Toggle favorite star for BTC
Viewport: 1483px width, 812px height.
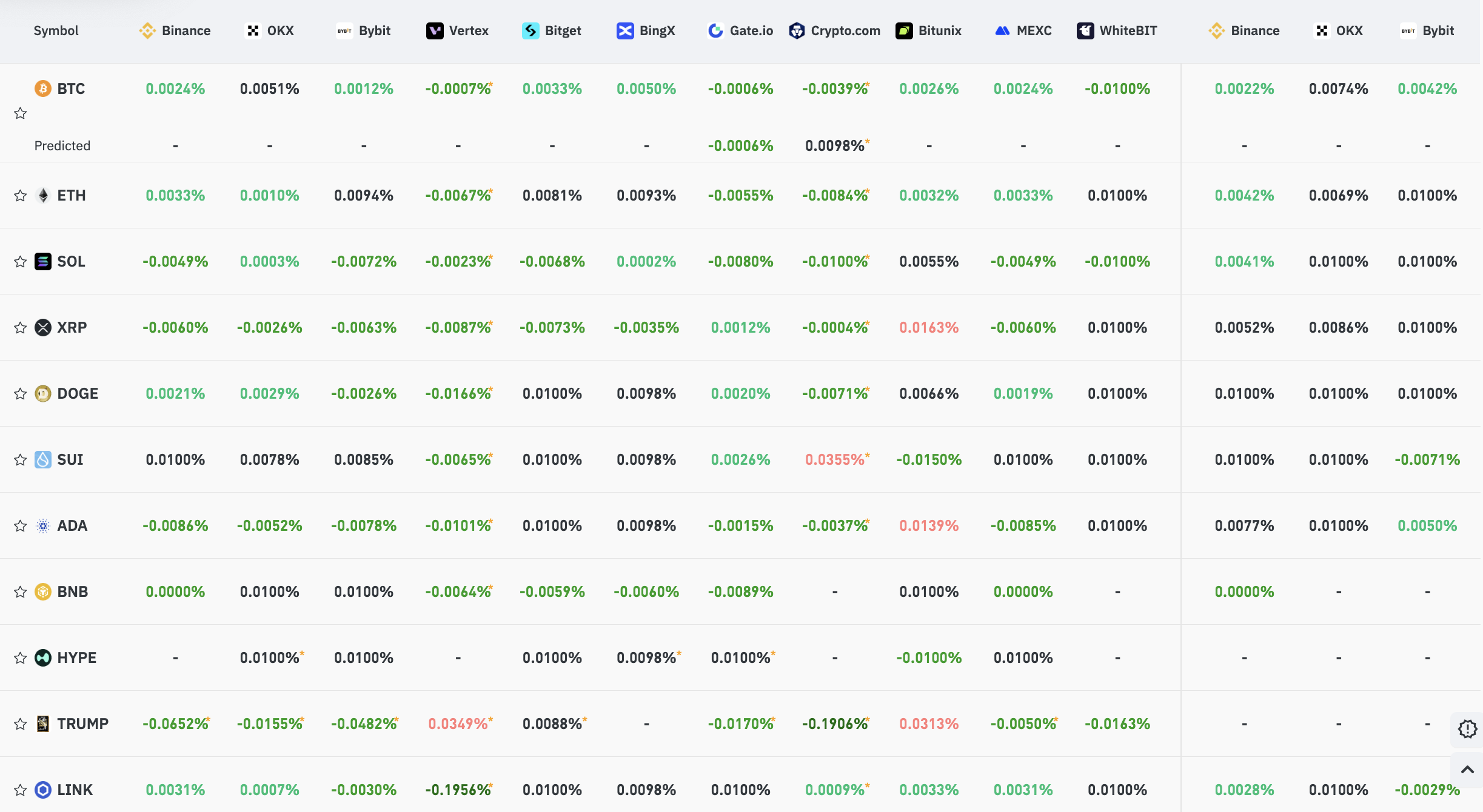[21, 113]
